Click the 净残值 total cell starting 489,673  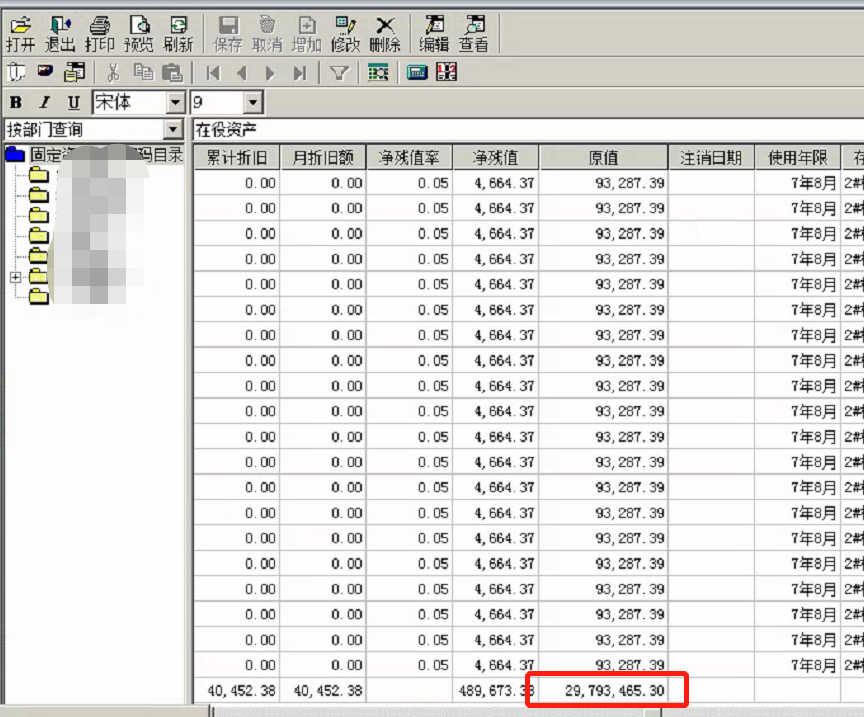pos(496,691)
